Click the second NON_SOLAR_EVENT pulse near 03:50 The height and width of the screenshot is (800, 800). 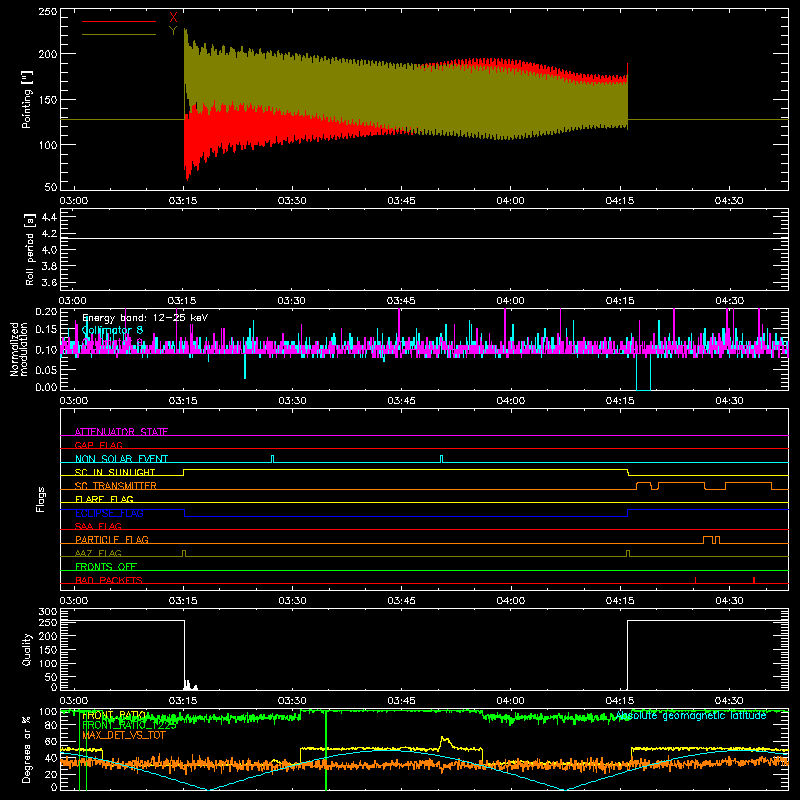pos(441,459)
